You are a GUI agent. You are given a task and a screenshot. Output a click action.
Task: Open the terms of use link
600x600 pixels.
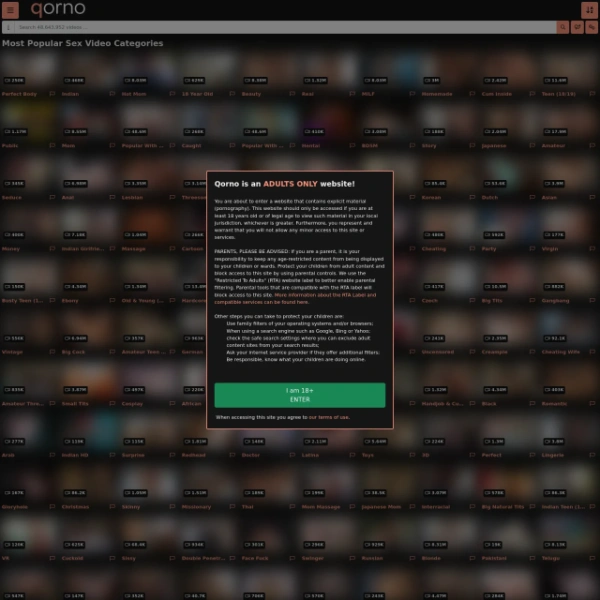pyautogui.click(x=329, y=417)
